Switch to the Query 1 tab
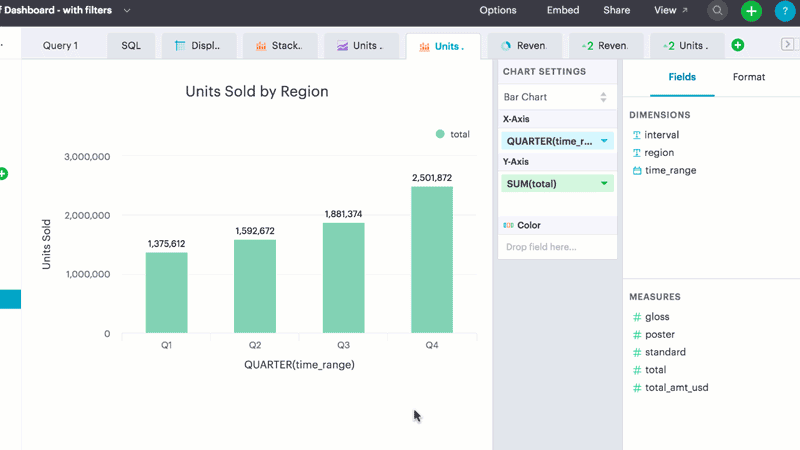 point(60,46)
